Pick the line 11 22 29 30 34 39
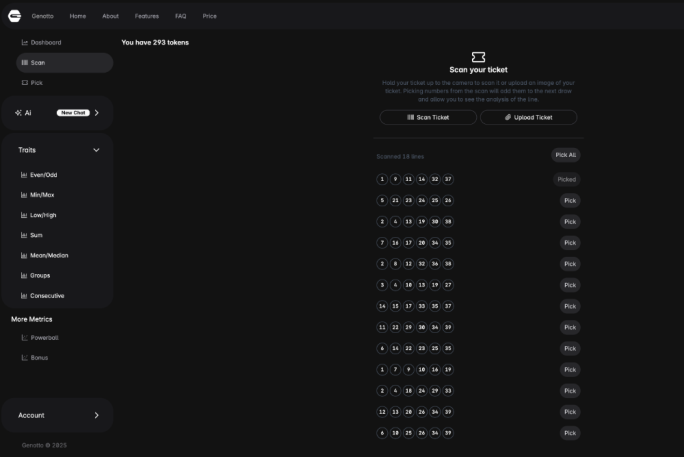The height and width of the screenshot is (457, 684). [570, 327]
